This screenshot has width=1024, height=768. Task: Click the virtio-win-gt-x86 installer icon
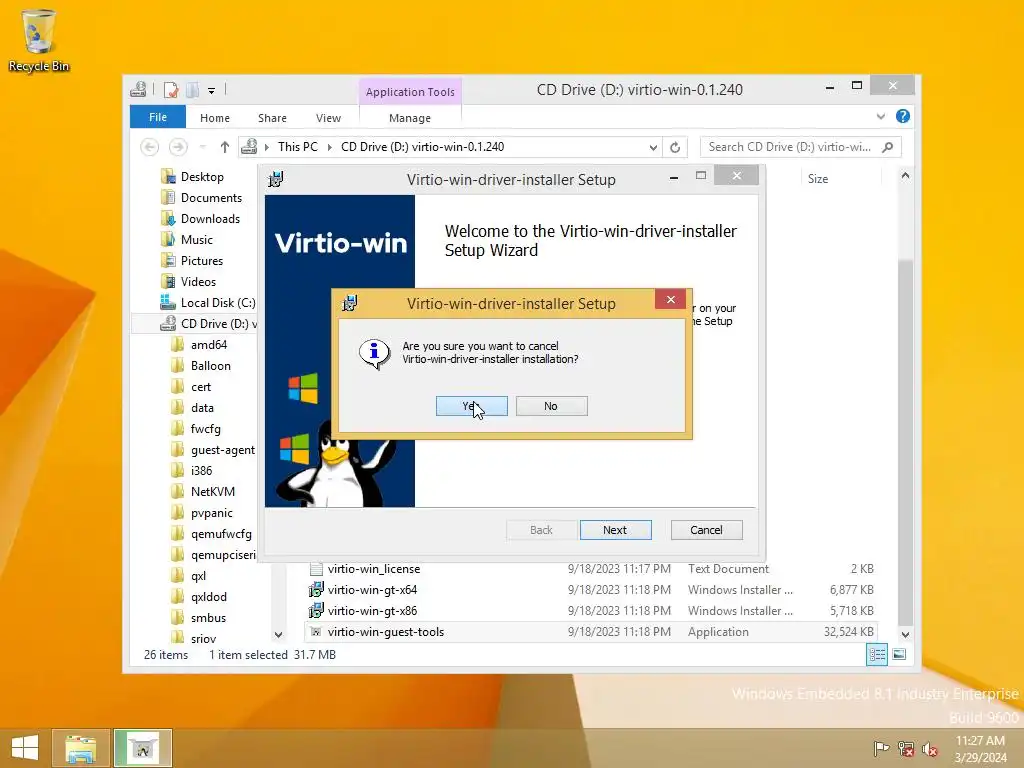coord(316,611)
